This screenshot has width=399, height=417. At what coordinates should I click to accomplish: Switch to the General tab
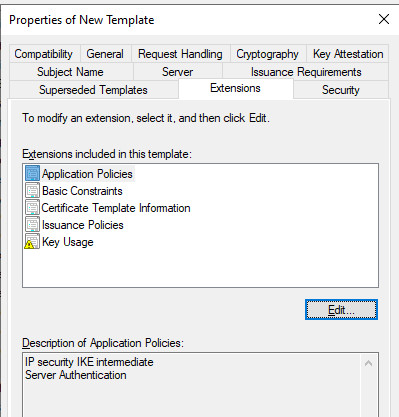[x=106, y=54]
